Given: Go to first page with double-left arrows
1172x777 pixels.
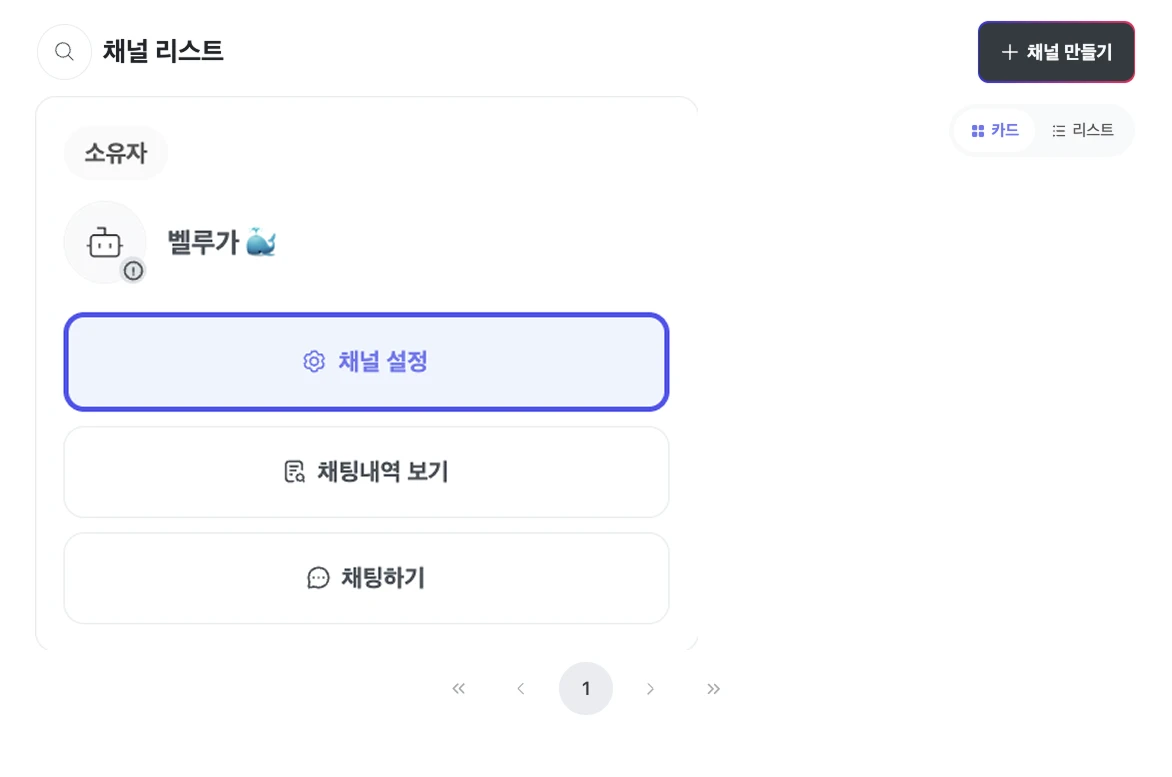Looking at the screenshot, I should [458, 688].
